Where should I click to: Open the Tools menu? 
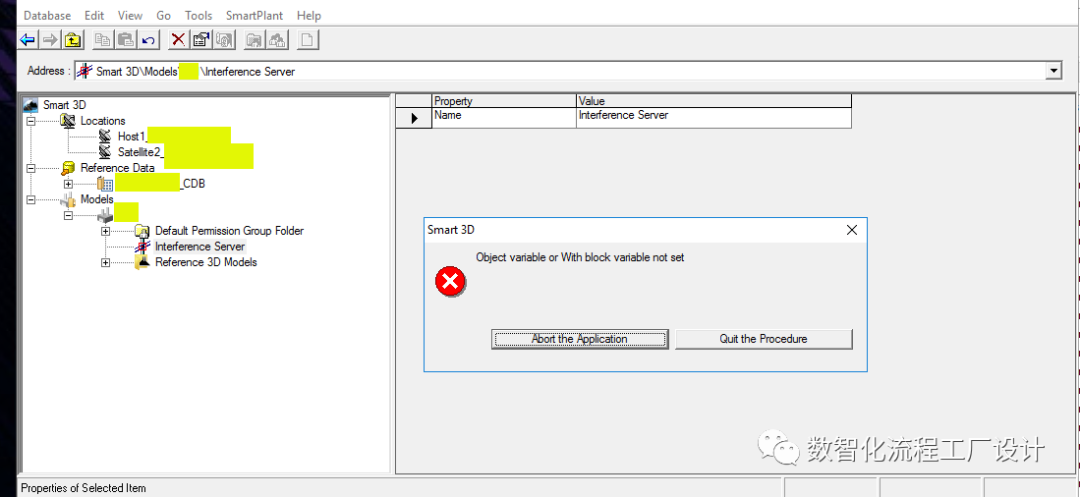(198, 15)
